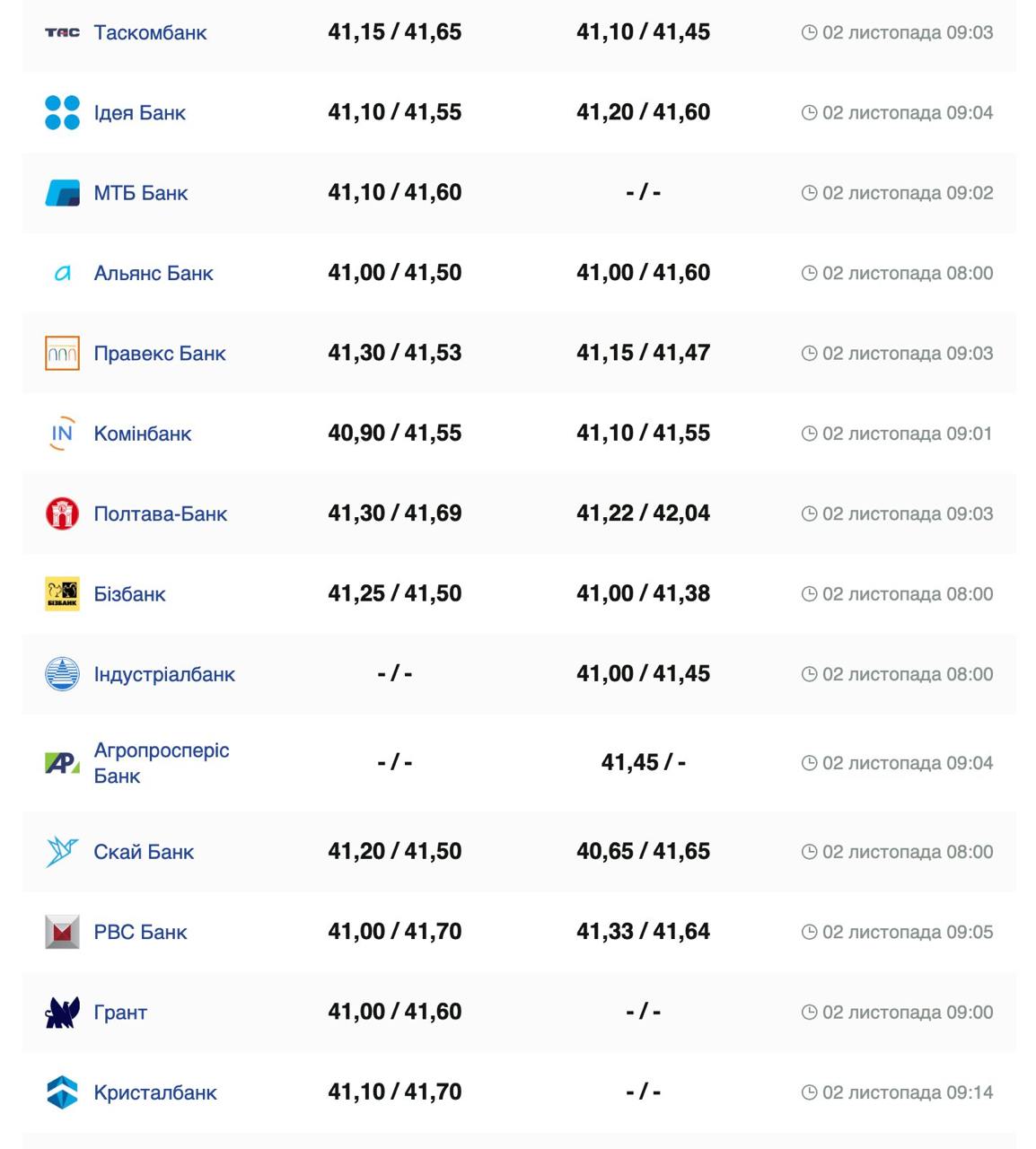Click the Кристалбанк blue diamond logo

click(x=62, y=1092)
